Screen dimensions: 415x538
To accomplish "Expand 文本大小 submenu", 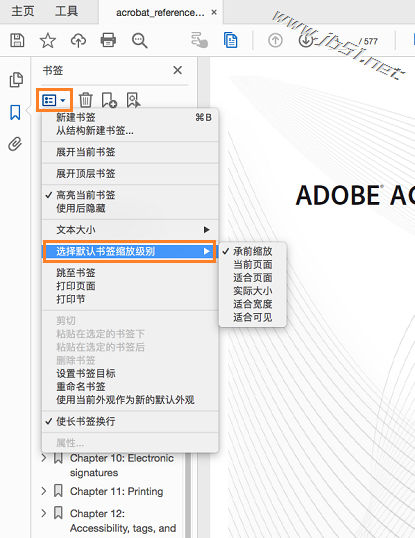I will click(x=130, y=230).
